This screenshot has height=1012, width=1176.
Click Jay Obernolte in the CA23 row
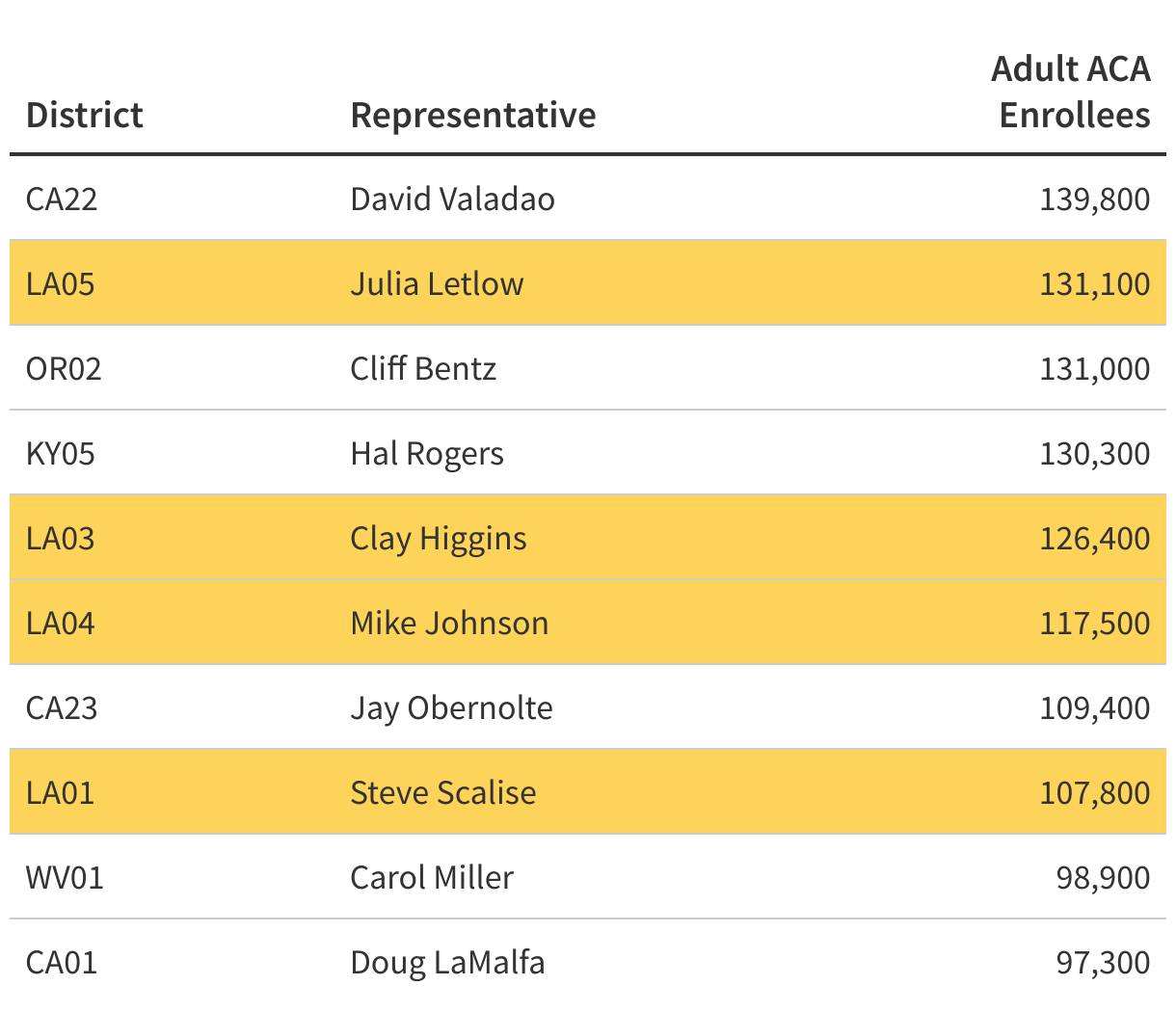[x=451, y=707]
